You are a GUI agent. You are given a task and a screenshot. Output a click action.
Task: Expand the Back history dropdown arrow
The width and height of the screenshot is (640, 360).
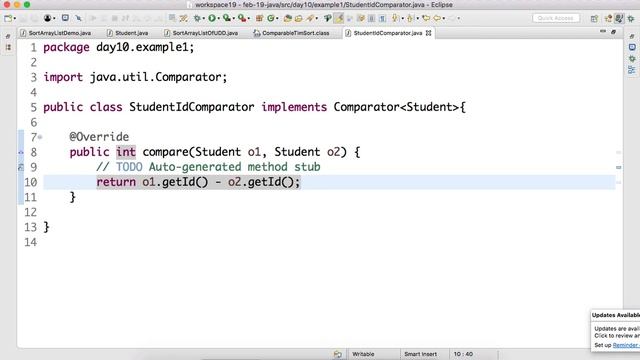444,18
